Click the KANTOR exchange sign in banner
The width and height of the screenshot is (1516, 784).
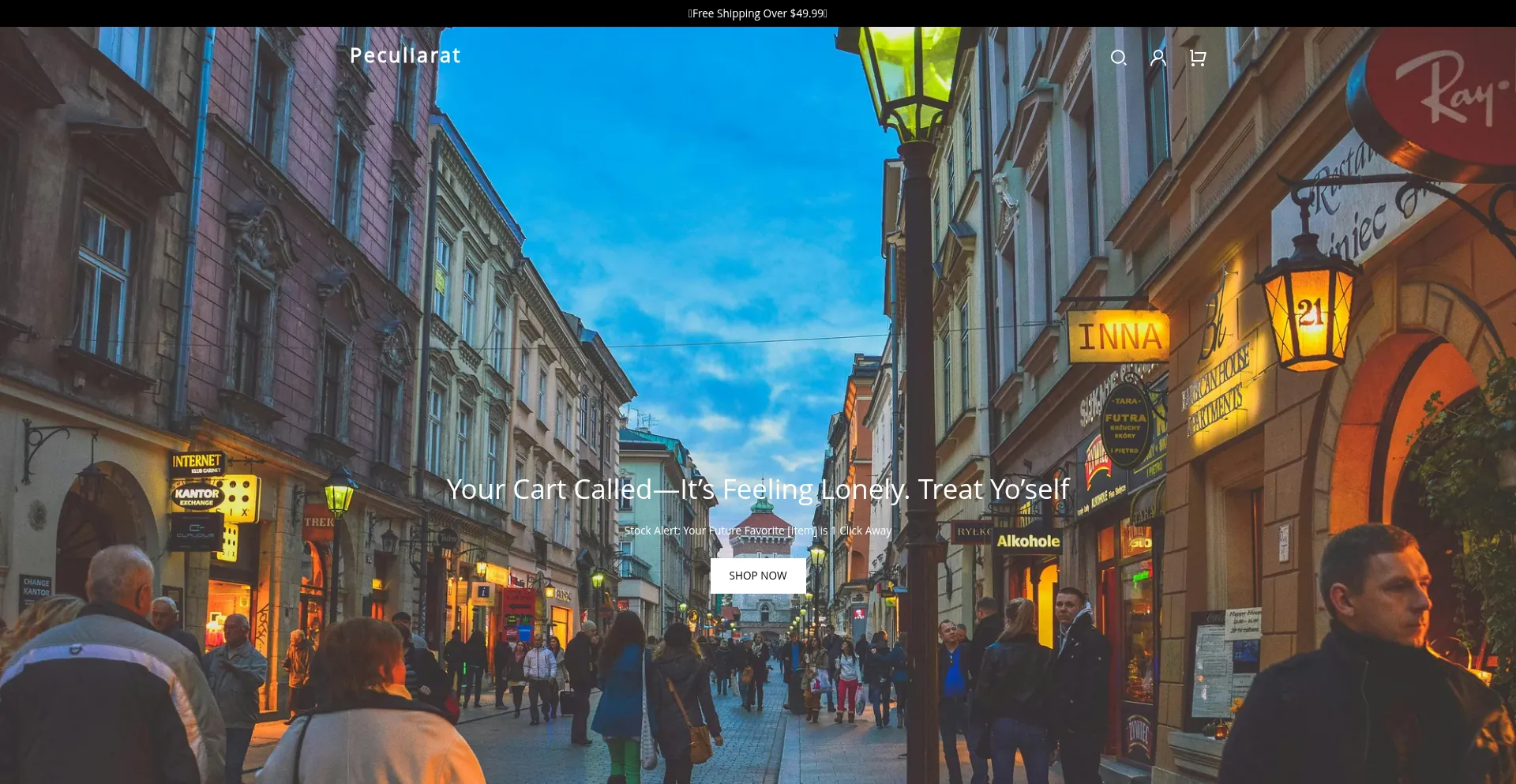pyautogui.click(x=197, y=496)
